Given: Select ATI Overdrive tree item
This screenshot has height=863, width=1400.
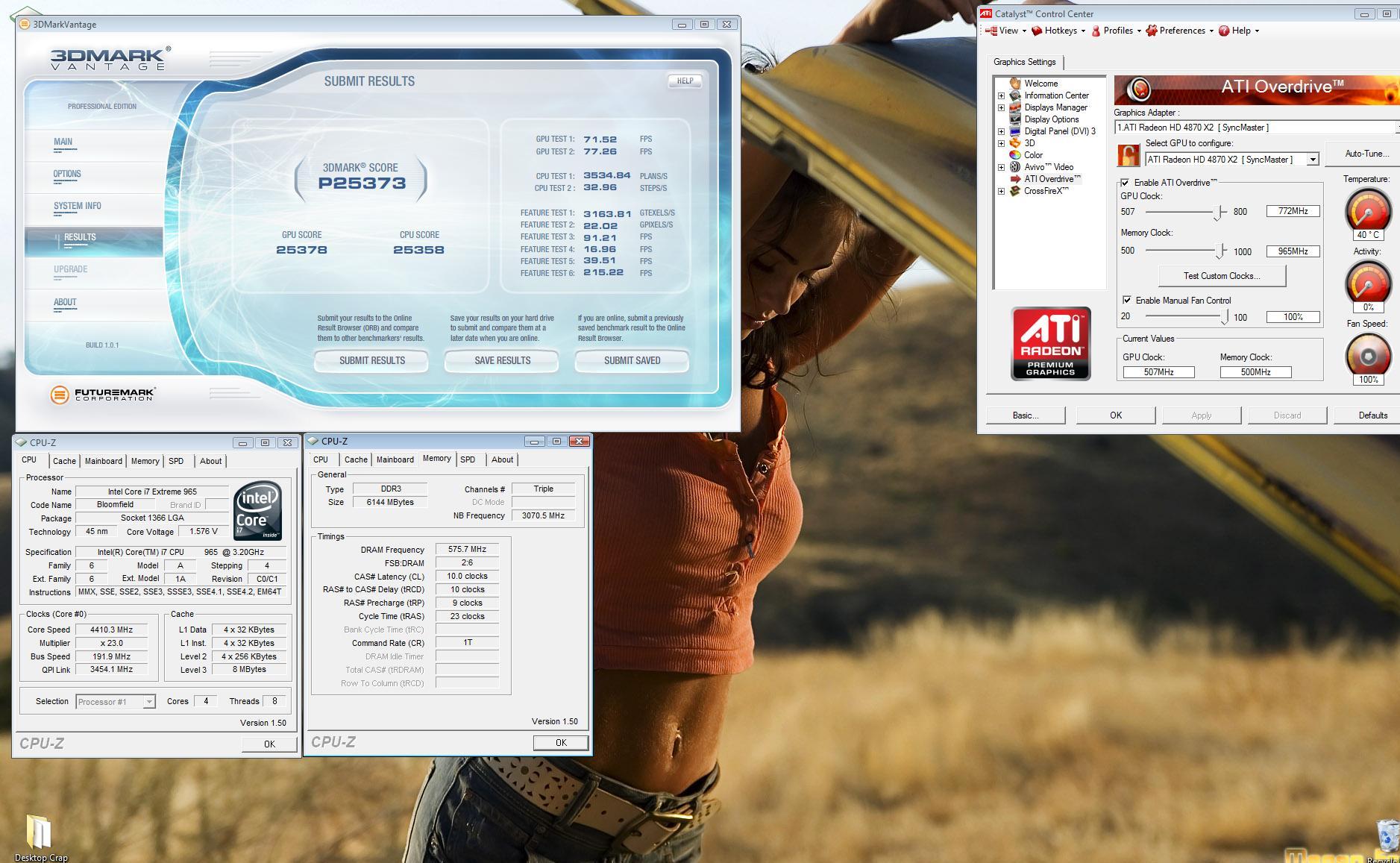Looking at the screenshot, I should (1052, 179).
